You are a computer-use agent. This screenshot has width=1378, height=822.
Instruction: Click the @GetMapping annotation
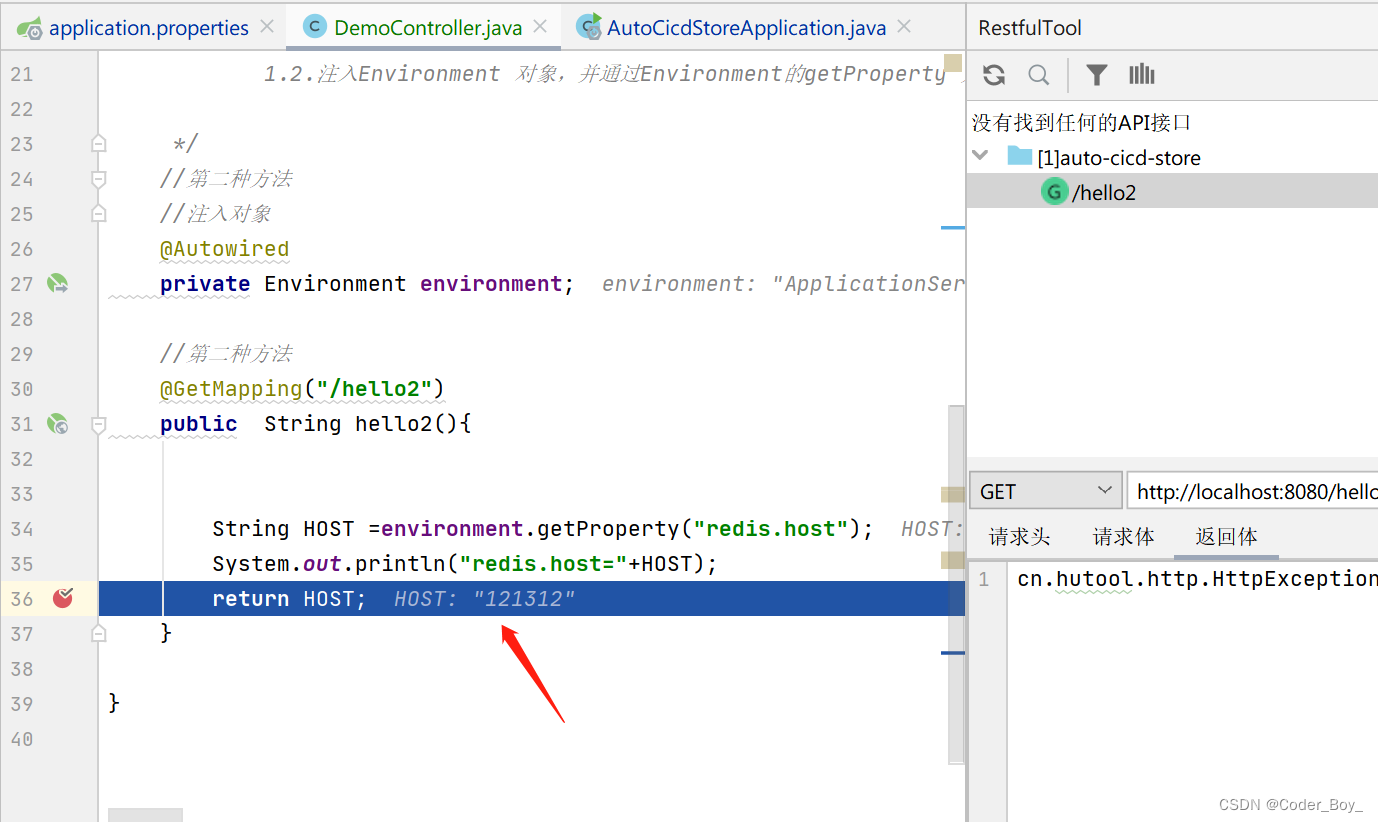click(231, 389)
